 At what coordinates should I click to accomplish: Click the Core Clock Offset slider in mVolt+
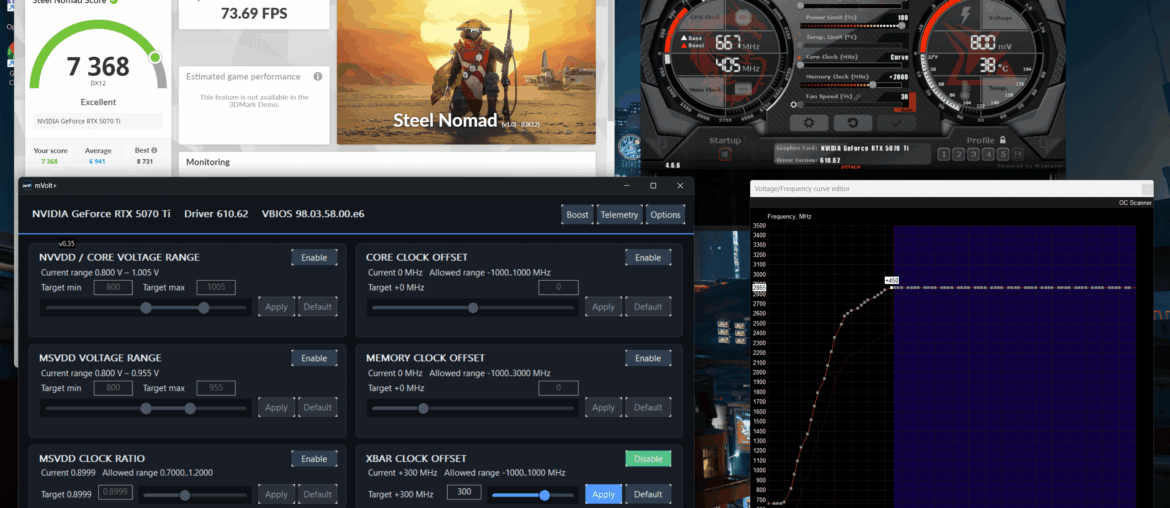(473, 307)
